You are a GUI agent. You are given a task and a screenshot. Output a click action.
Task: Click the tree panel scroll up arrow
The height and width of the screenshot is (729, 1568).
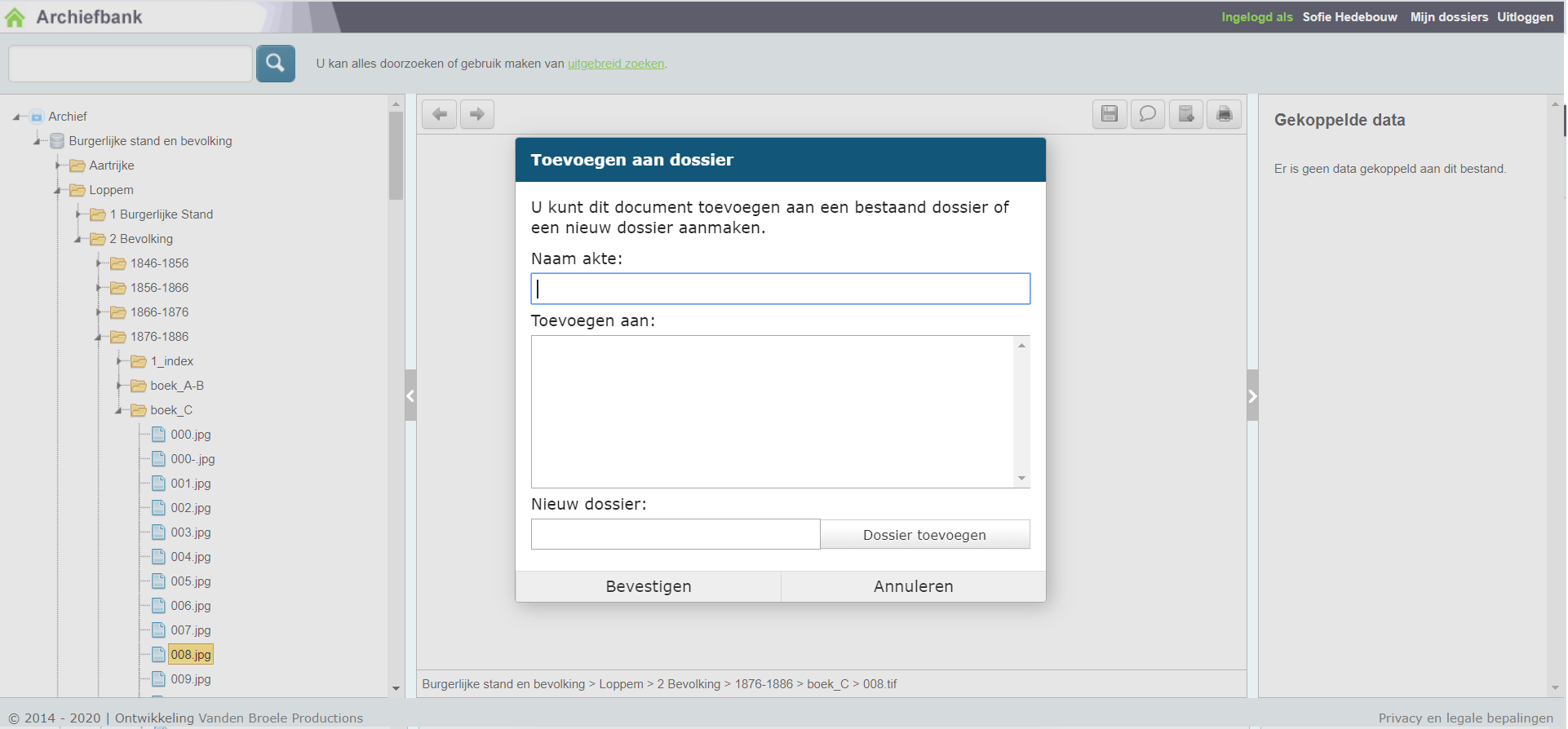[x=396, y=104]
